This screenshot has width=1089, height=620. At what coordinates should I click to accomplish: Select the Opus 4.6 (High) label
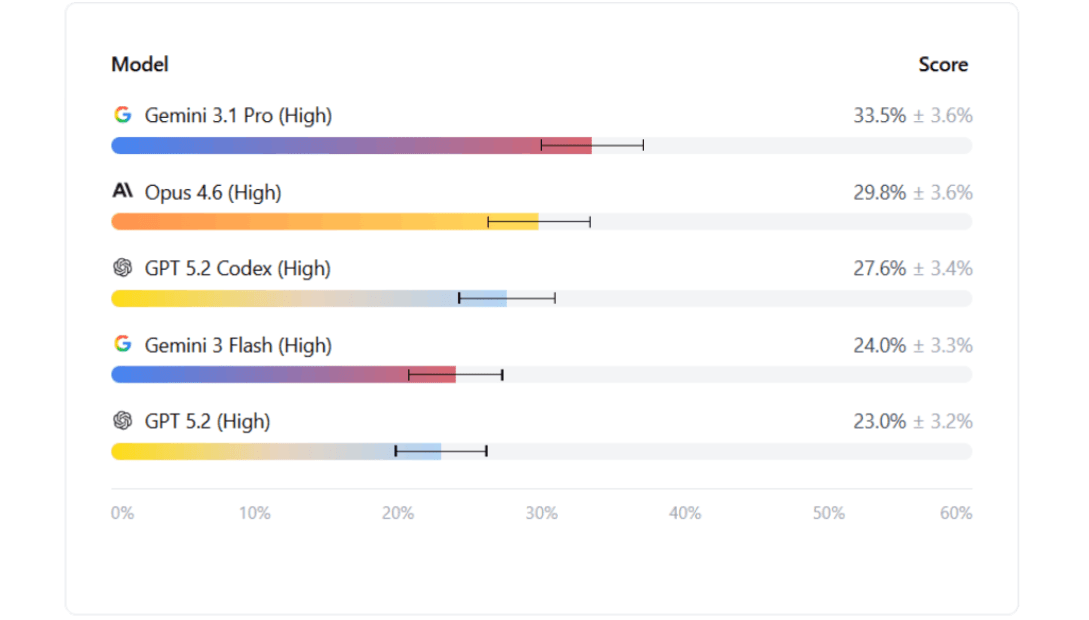[x=213, y=192]
